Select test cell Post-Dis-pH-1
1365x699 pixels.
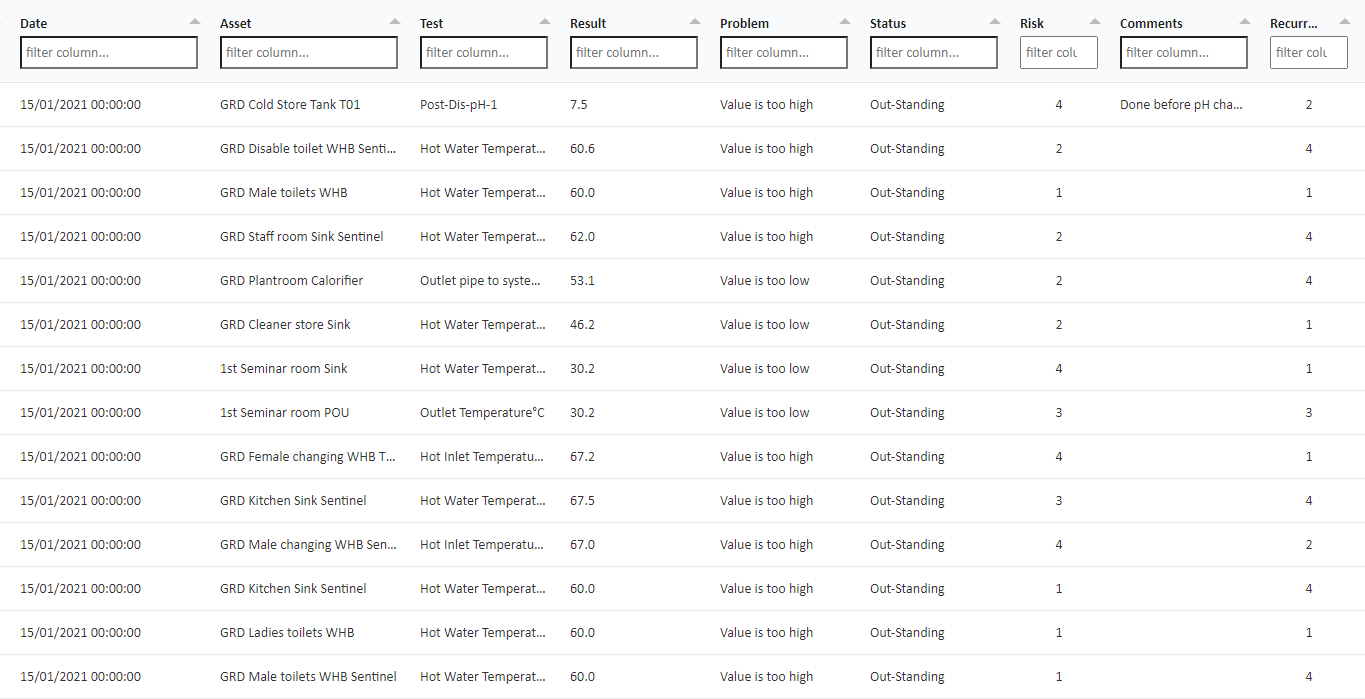click(458, 104)
